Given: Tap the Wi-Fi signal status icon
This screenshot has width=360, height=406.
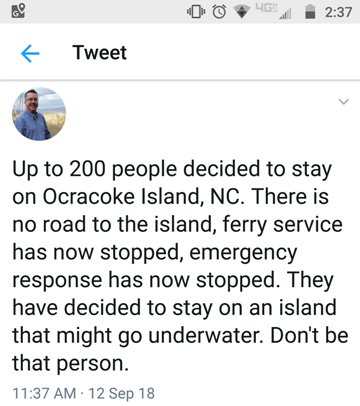Looking at the screenshot, I should pyautogui.click(x=242, y=12).
